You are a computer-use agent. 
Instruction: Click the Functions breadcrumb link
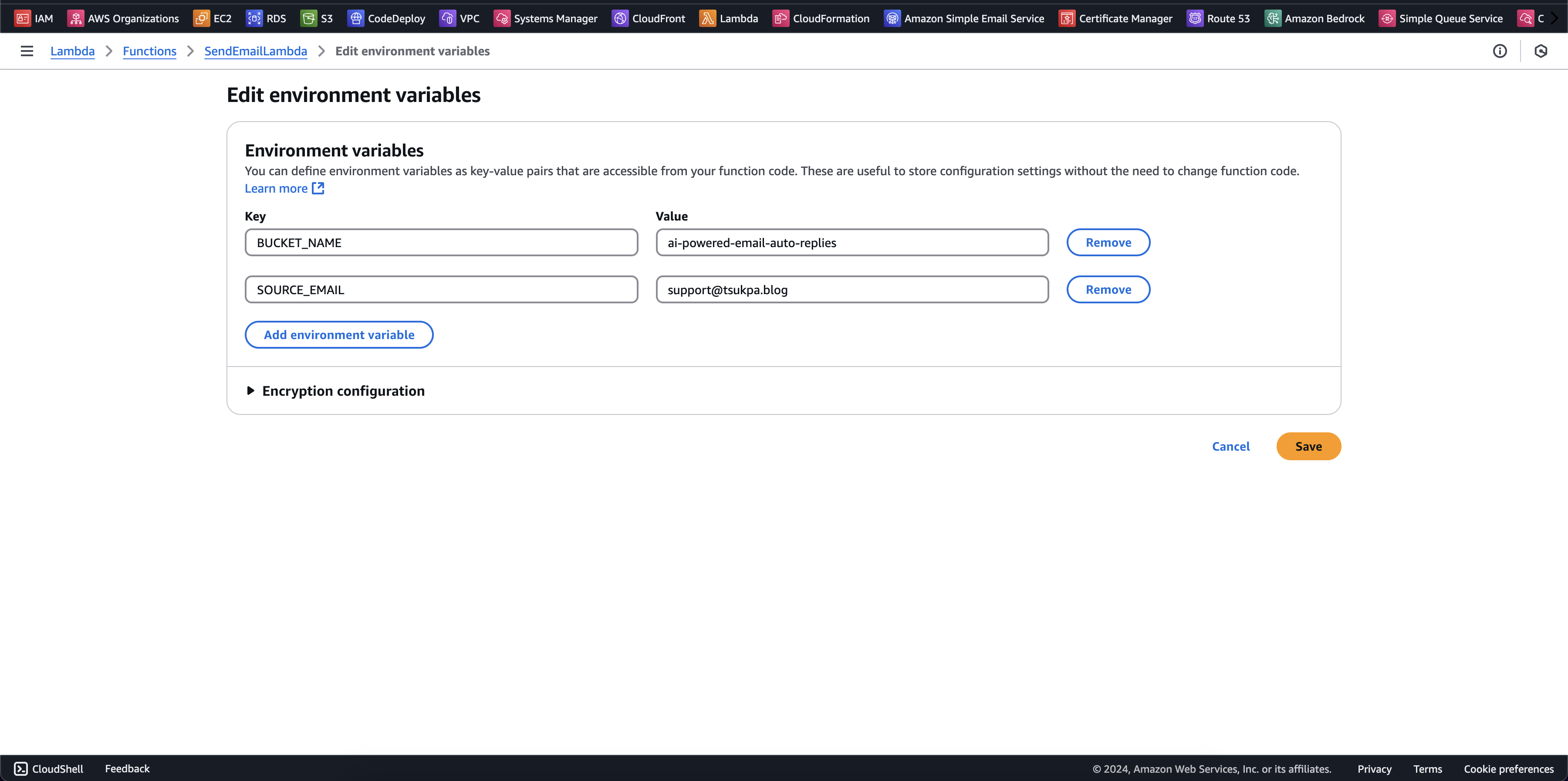coord(149,51)
